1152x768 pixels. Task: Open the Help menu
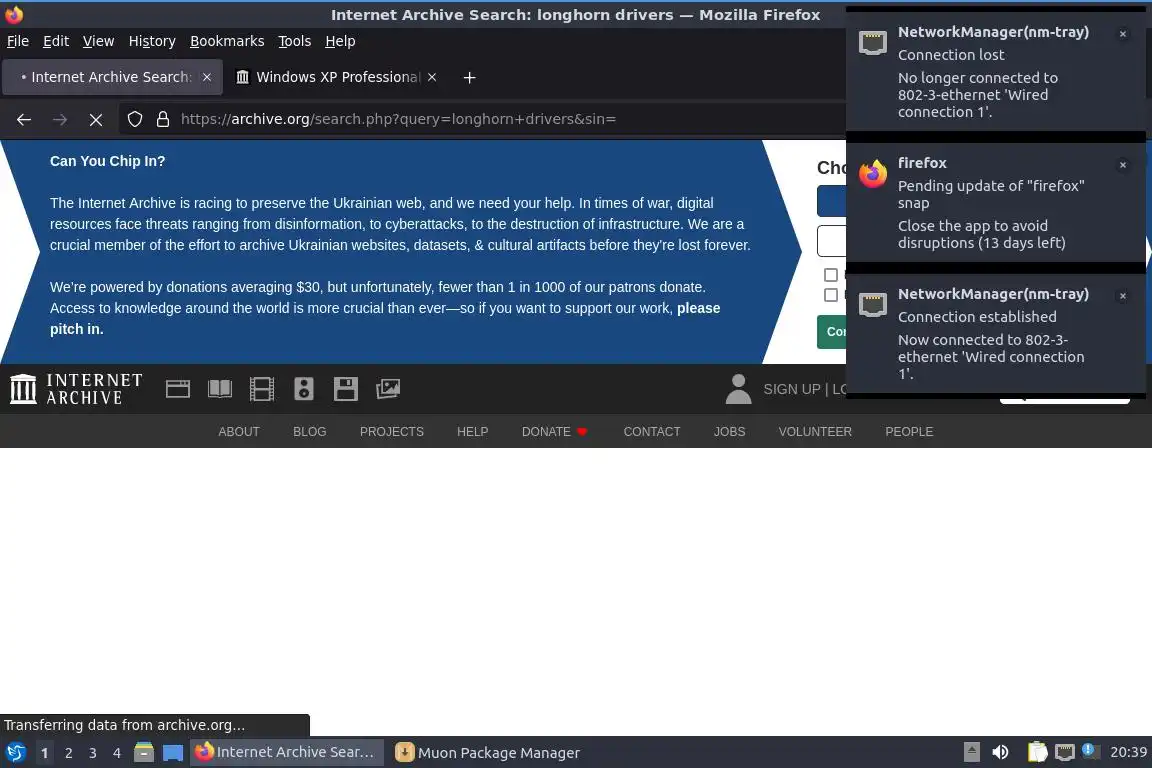point(340,41)
